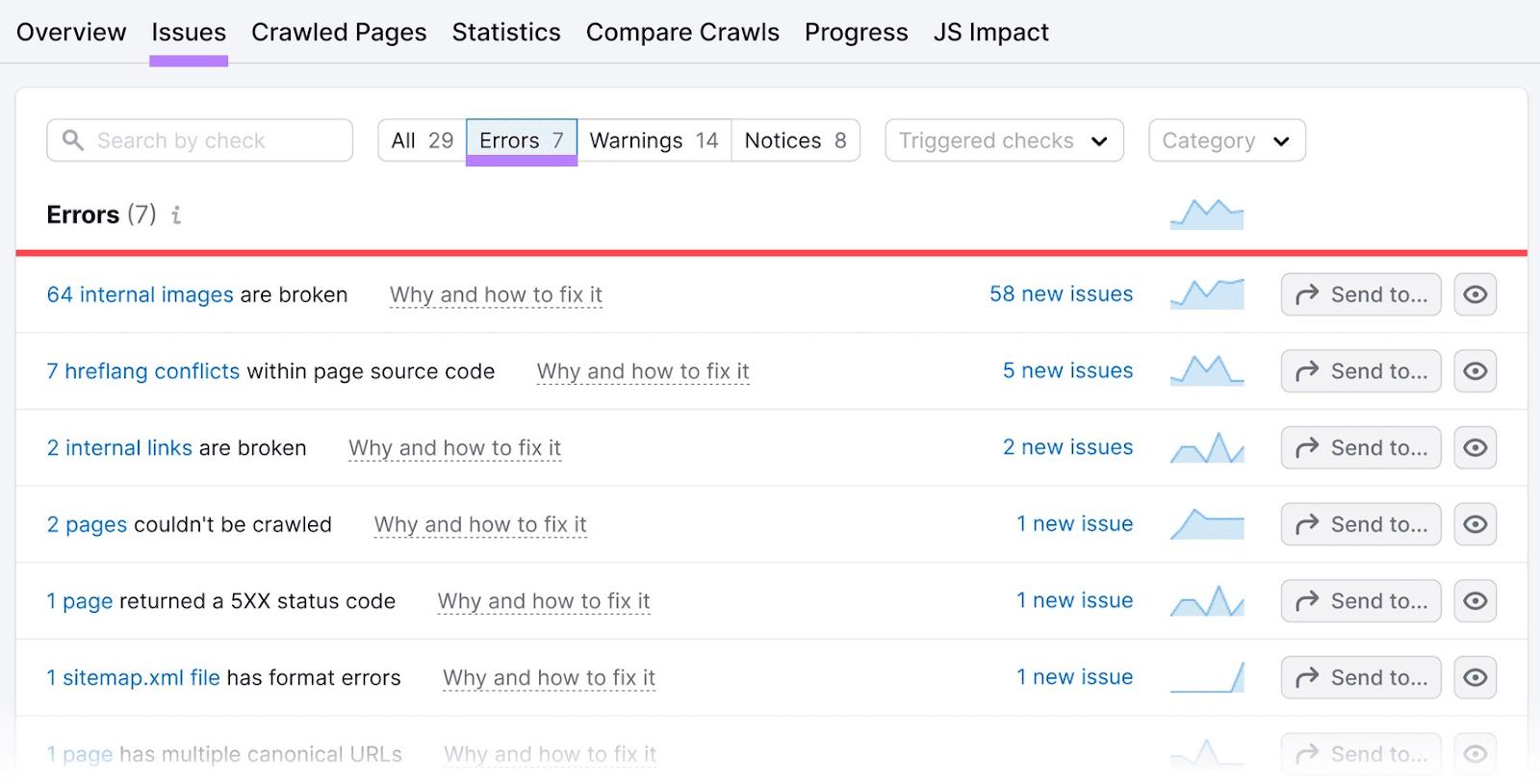Open the trend sparkline for hreflang conflicts

click(1207, 370)
